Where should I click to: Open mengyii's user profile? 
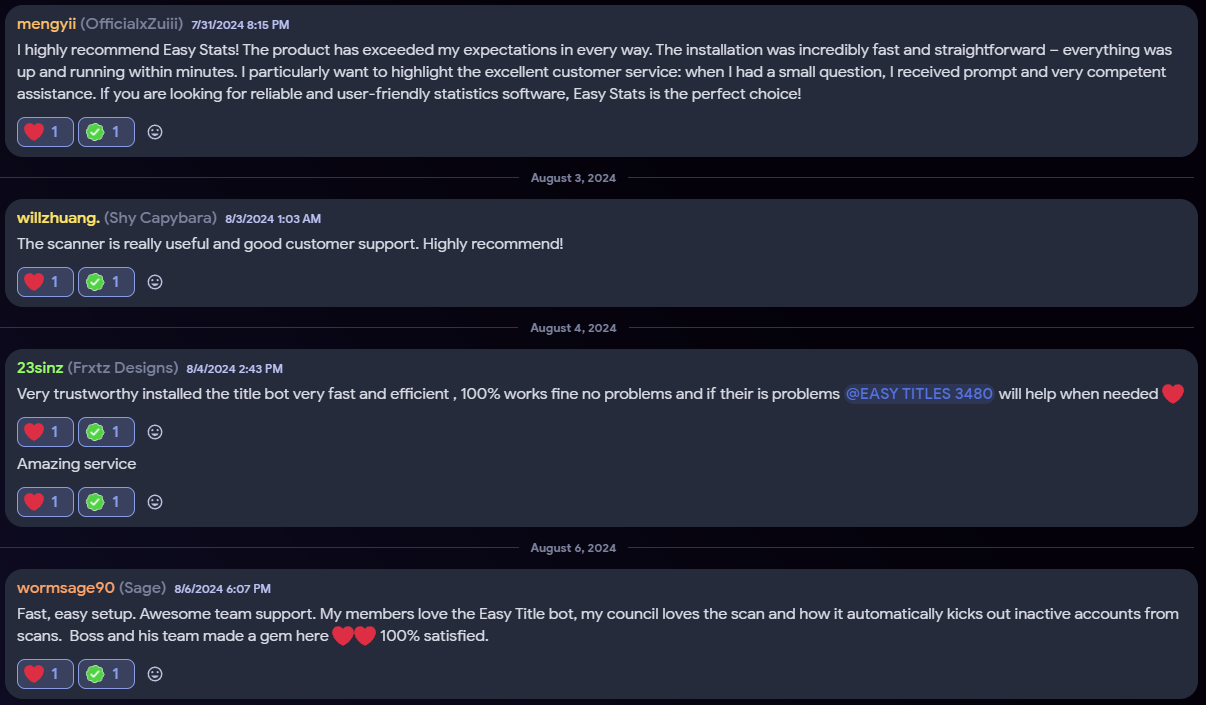(46, 24)
